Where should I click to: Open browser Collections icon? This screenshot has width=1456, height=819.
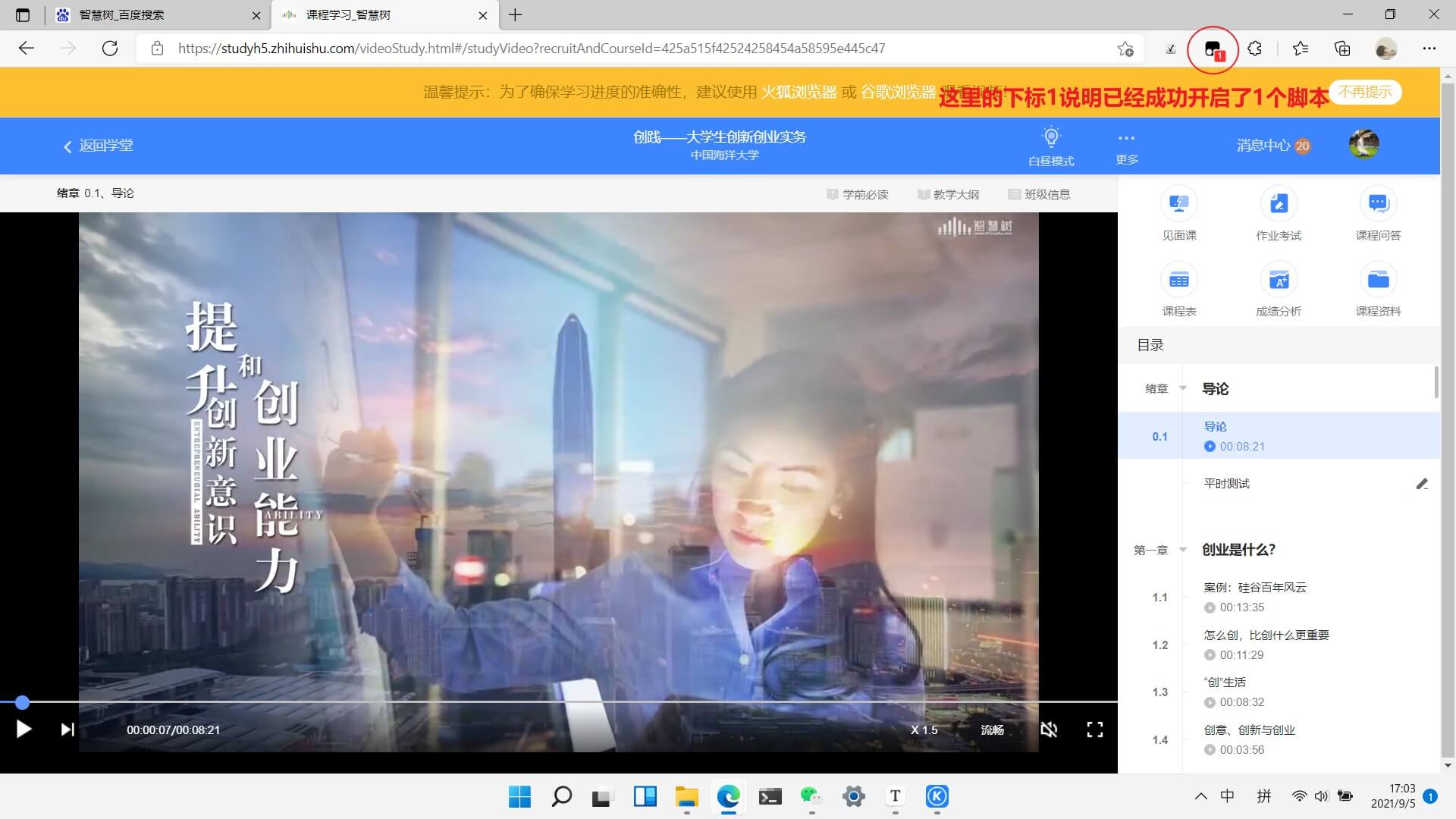tap(1342, 49)
